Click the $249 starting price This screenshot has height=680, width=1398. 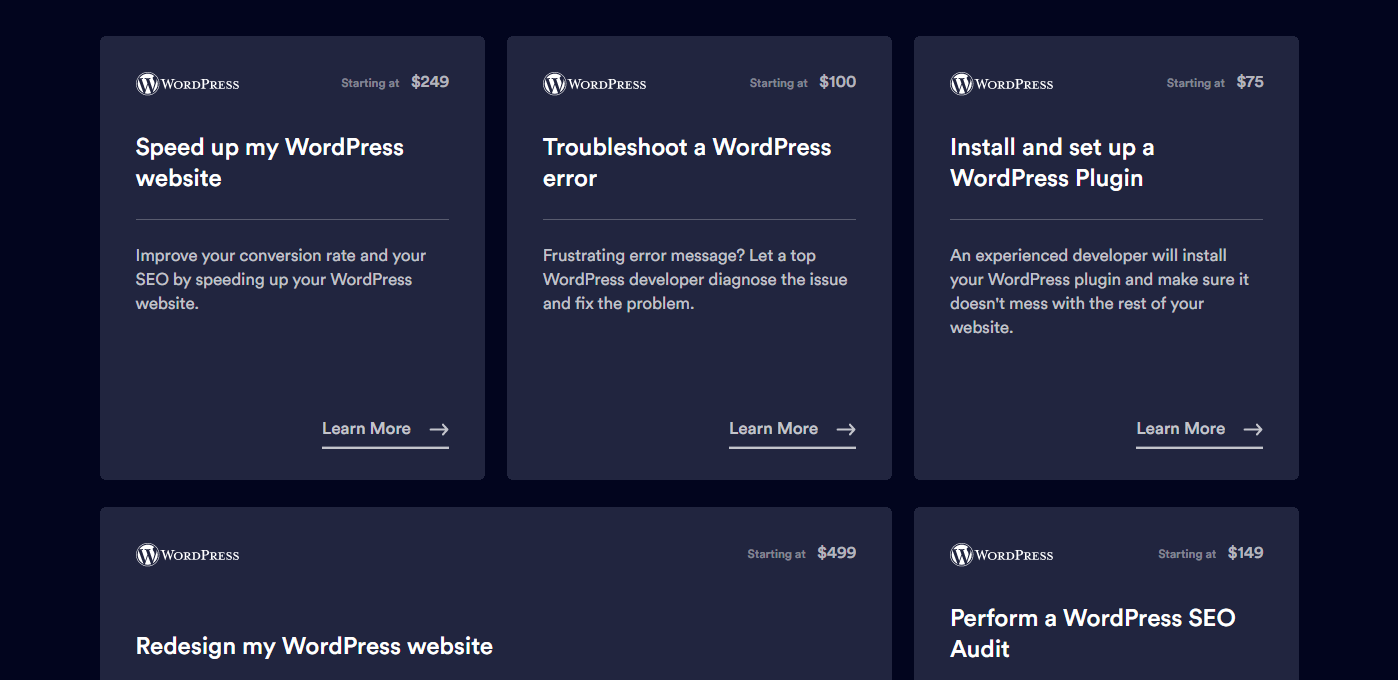pyautogui.click(x=430, y=82)
